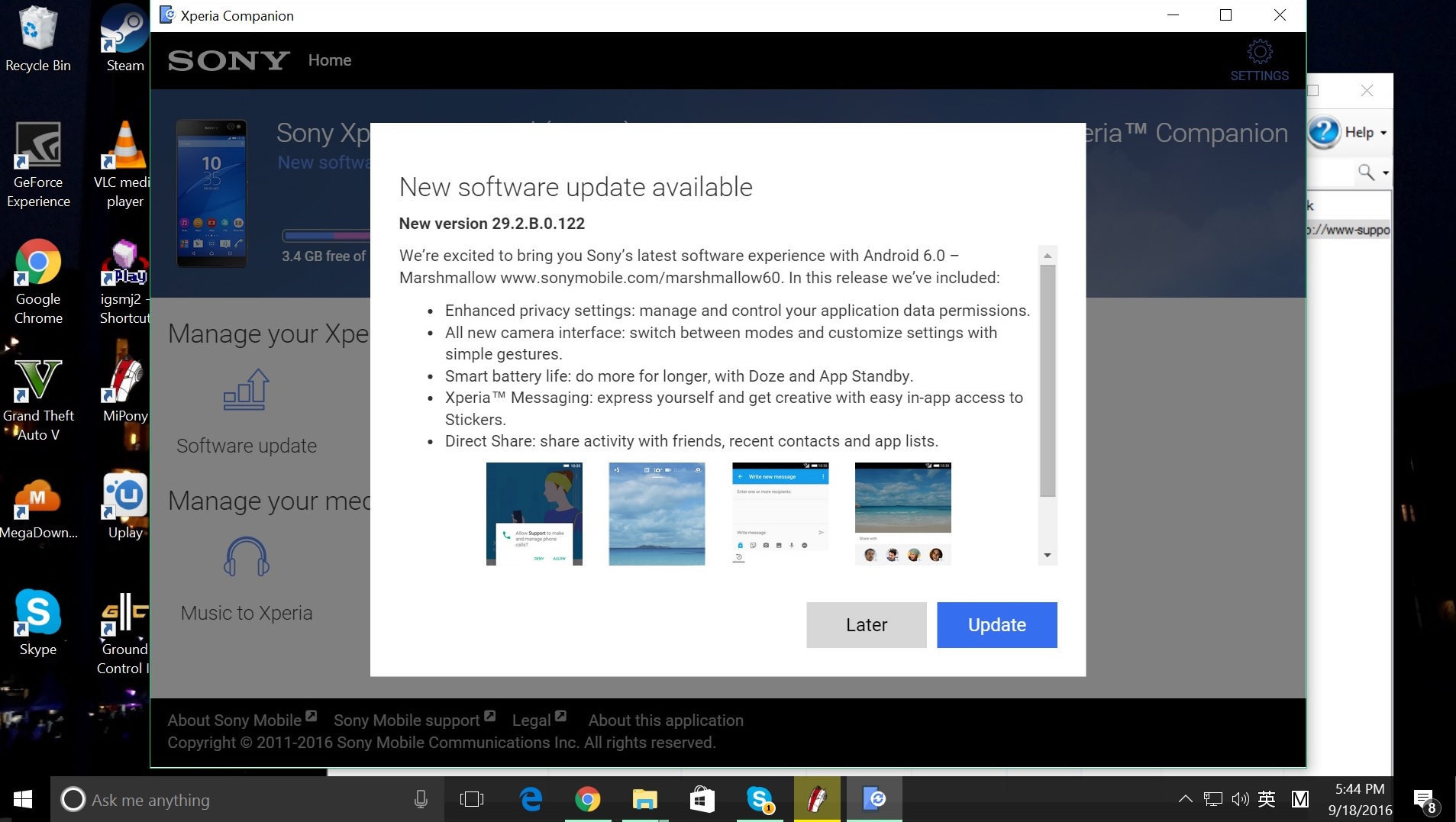Open MegaDownloader desktop shortcut

point(37,508)
